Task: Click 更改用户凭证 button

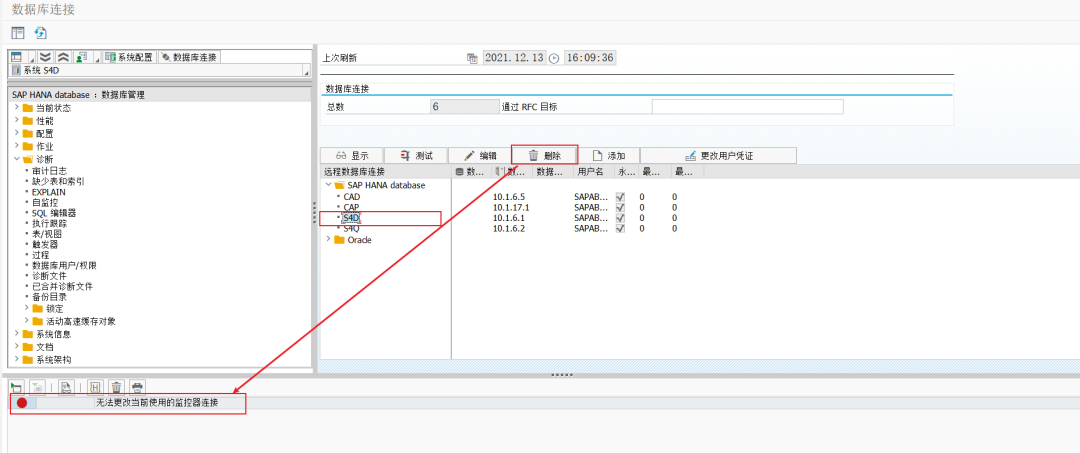Action: tap(718, 156)
